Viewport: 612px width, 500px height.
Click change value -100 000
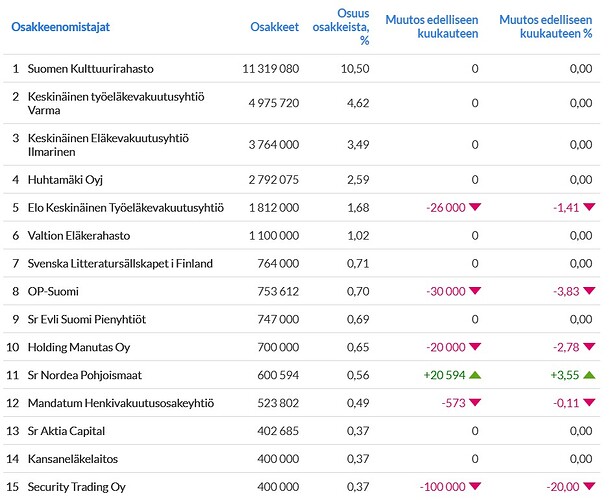click(x=443, y=487)
